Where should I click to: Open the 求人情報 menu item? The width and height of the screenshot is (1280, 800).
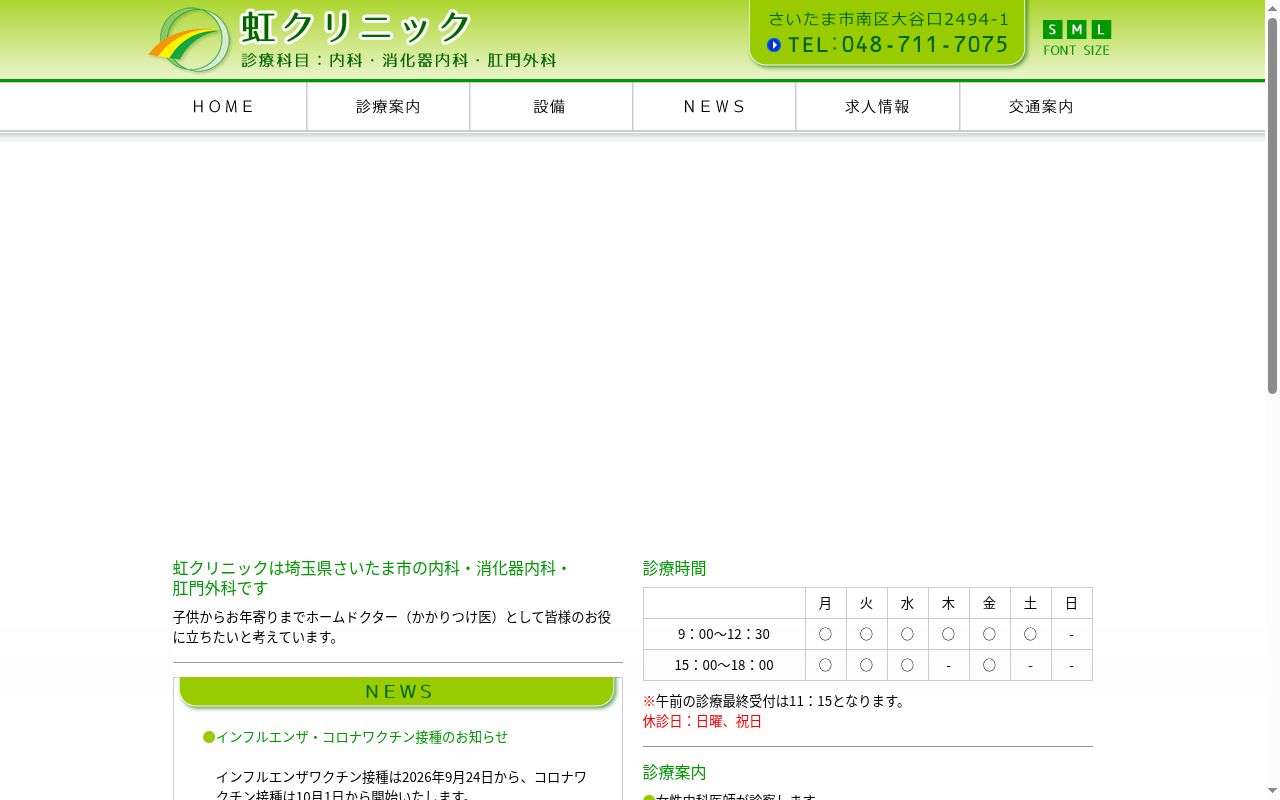[877, 106]
